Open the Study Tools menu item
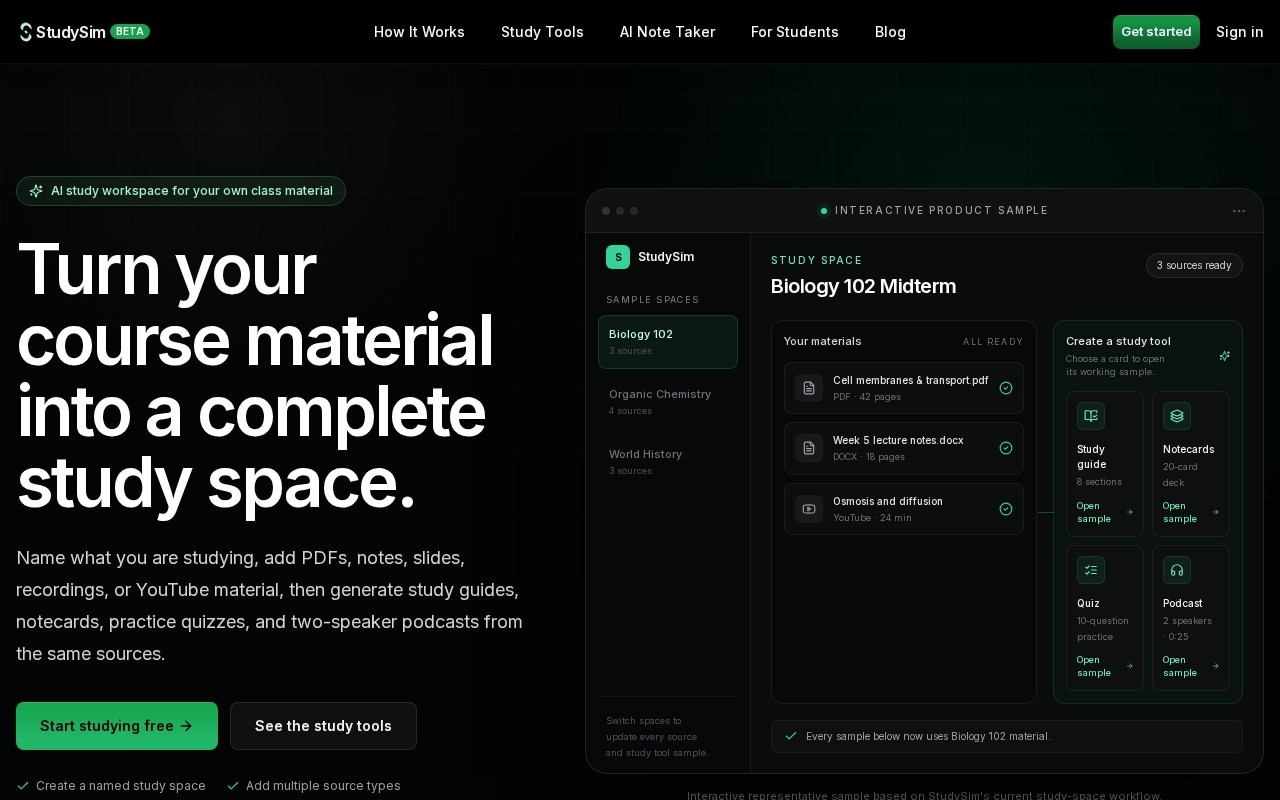 point(542,32)
